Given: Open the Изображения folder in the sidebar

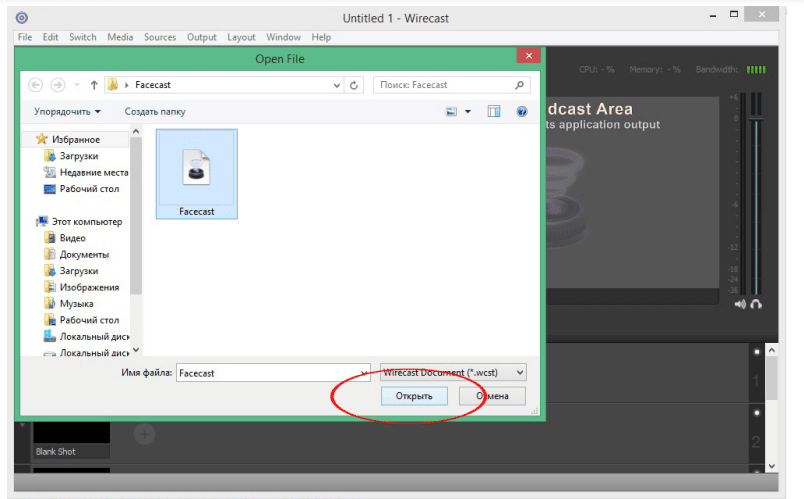Looking at the screenshot, I should [82, 287].
